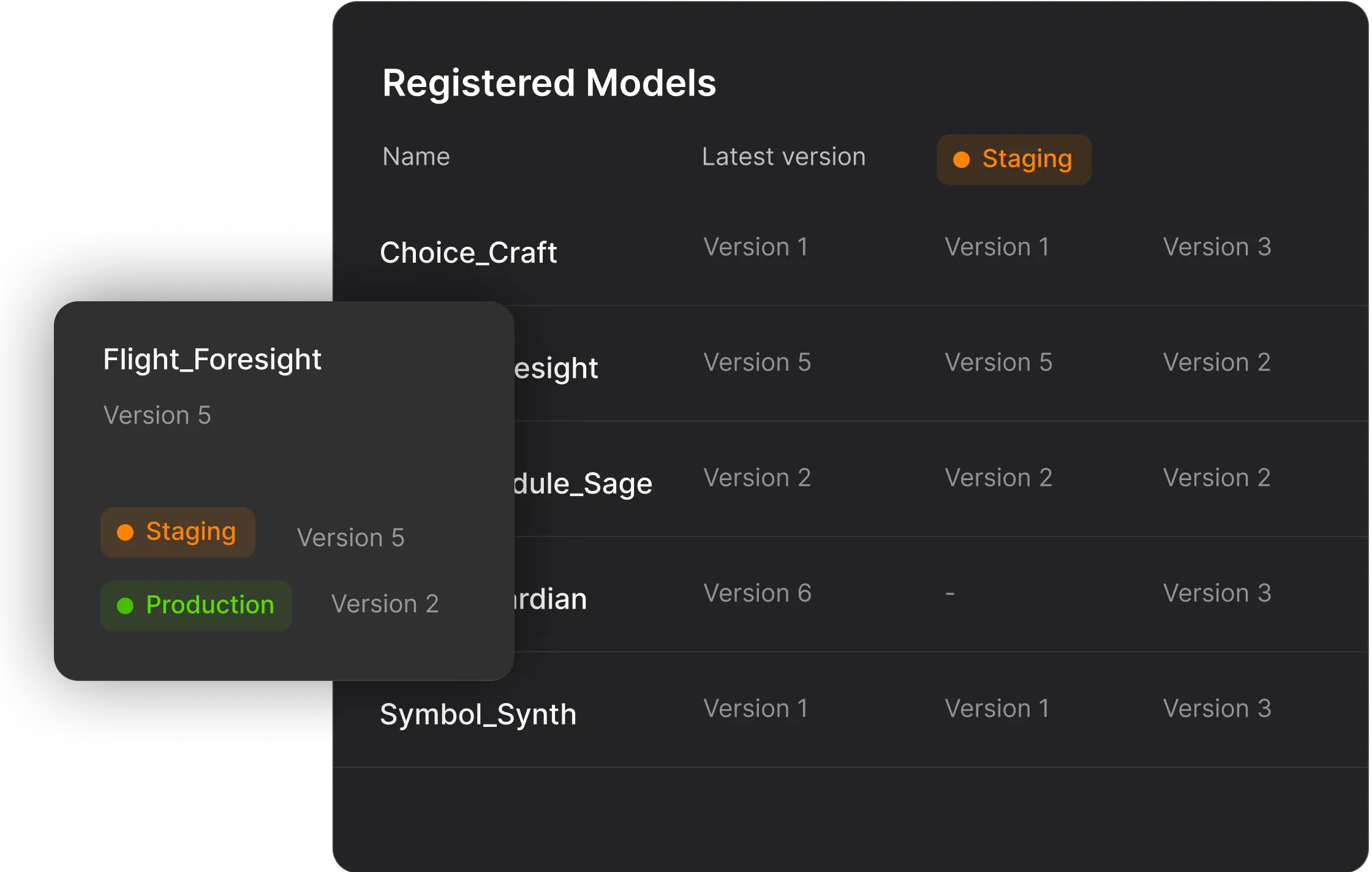The height and width of the screenshot is (872, 1372).
Task: Click the Name column header
Action: click(416, 157)
